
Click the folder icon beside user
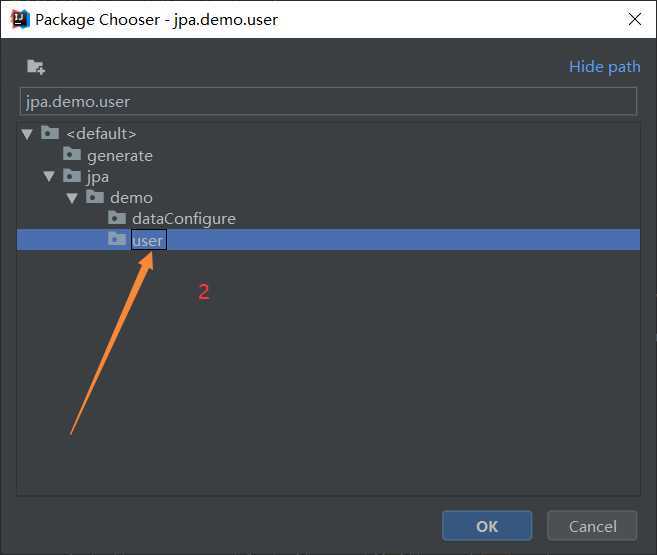(117, 239)
